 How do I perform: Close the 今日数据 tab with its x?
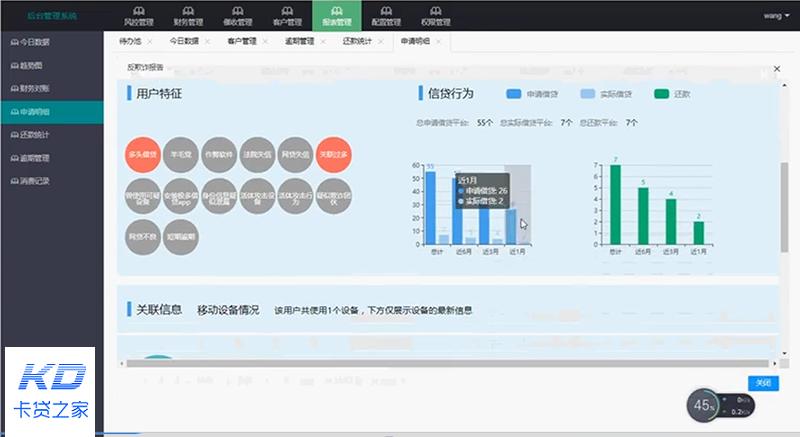tap(208, 41)
